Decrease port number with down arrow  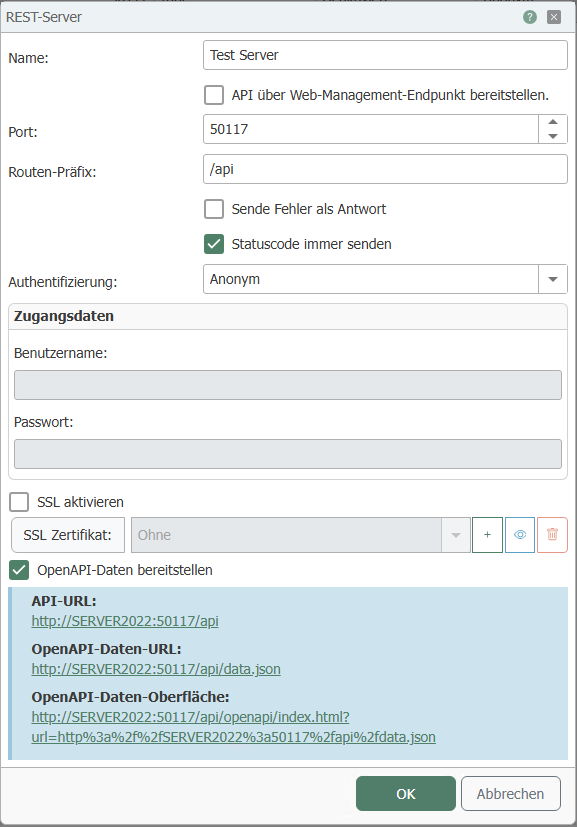point(553,136)
